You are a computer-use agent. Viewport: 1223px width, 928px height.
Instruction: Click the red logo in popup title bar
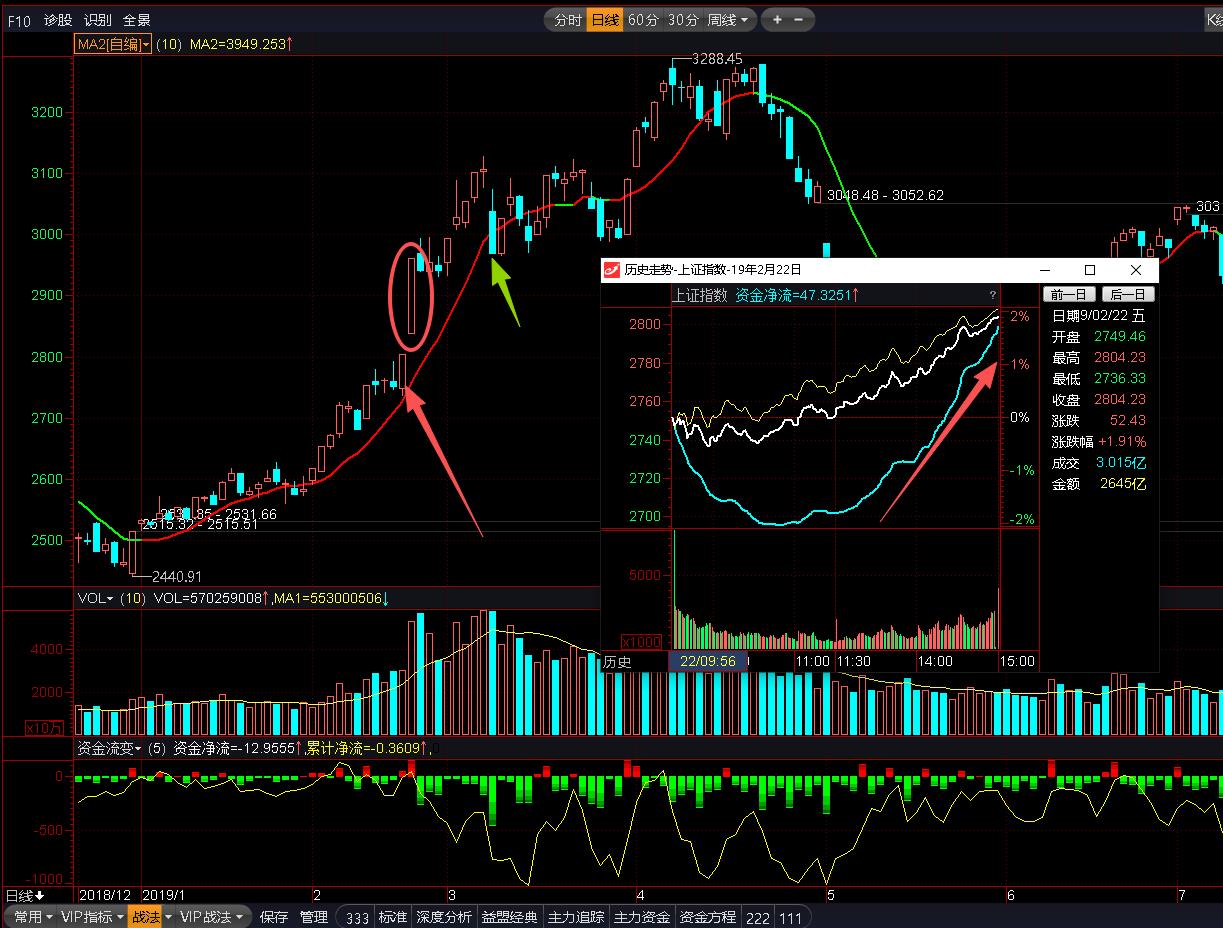point(611,270)
